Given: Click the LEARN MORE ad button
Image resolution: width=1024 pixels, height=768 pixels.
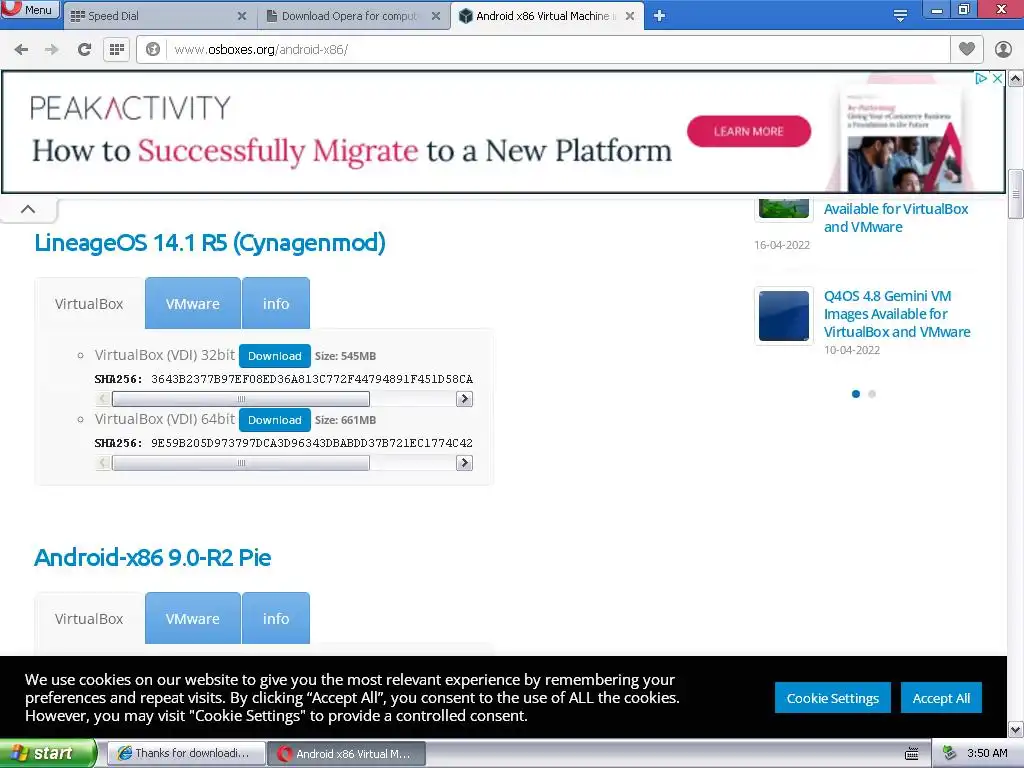Looking at the screenshot, I should tap(748, 131).
